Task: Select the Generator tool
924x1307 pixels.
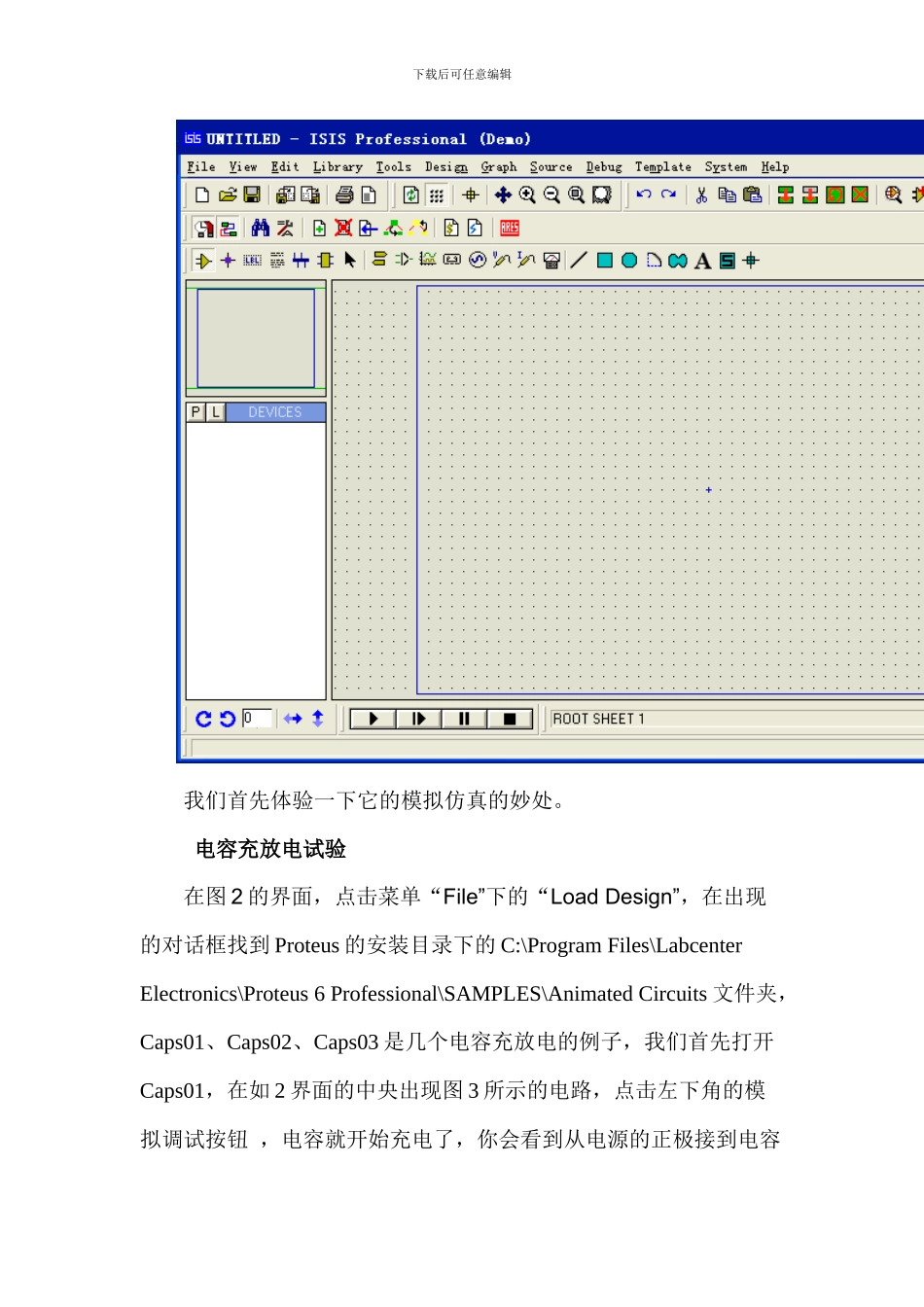Action: pyautogui.click(x=478, y=260)
